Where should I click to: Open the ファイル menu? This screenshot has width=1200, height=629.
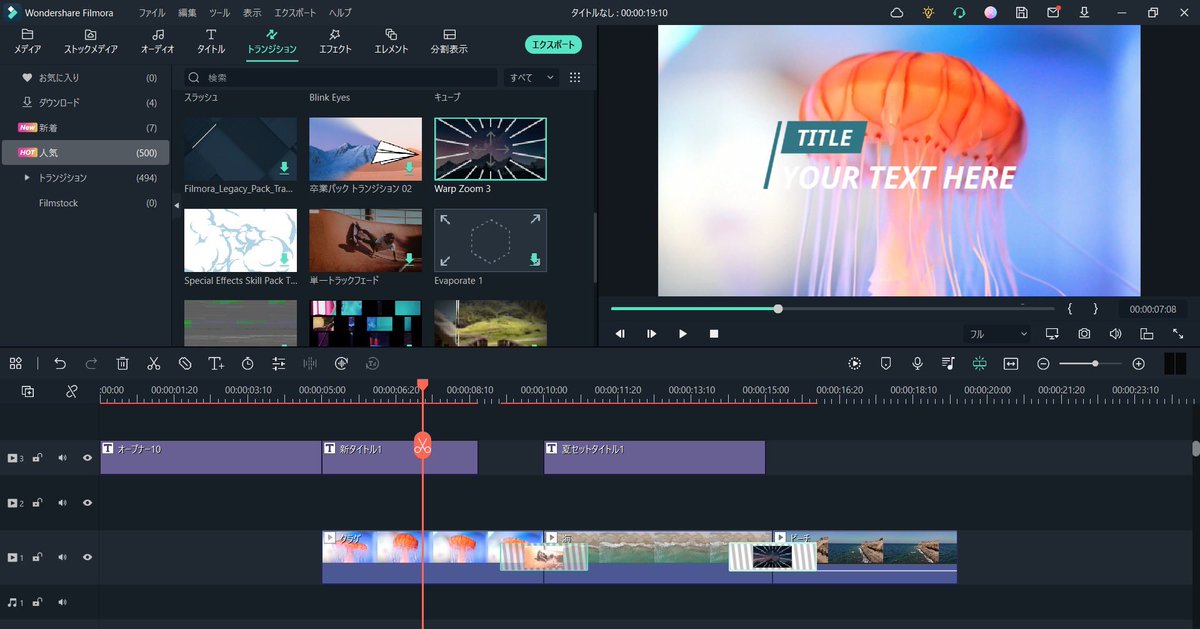tap(152, 13)
